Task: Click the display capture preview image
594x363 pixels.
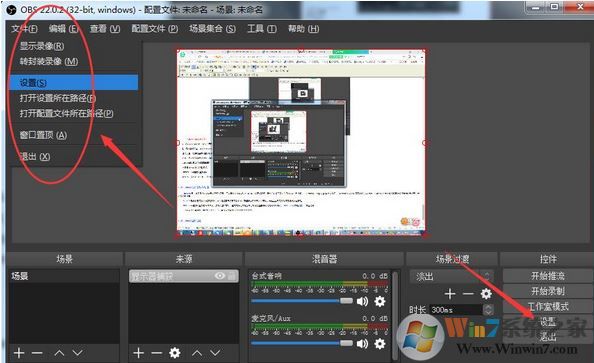Action: coord(301,142)
